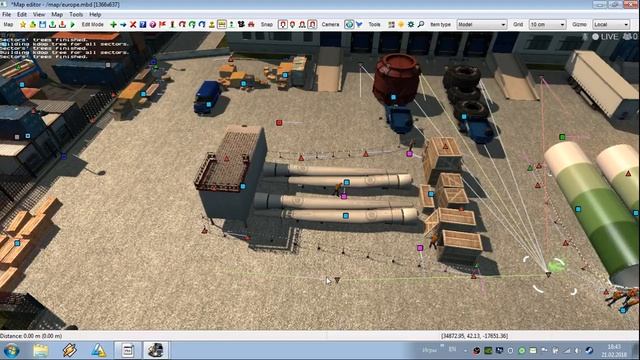
Task: Click the black movie camera icon in Edit Mode
Action: 241,25
